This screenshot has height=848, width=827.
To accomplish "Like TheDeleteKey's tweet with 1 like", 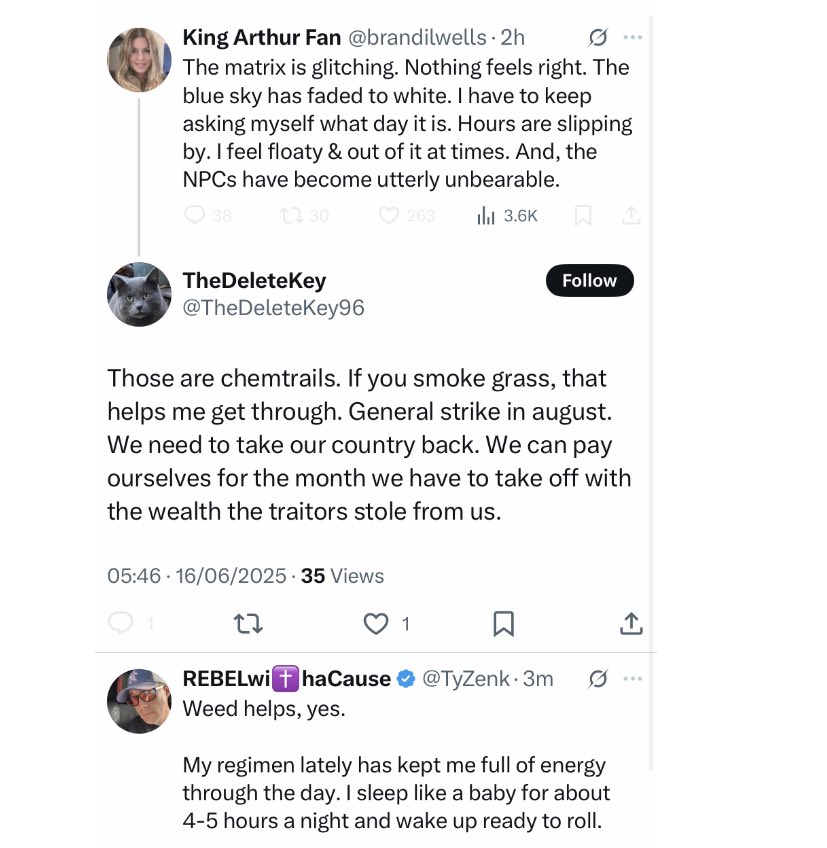I will (x=376, y=624).
